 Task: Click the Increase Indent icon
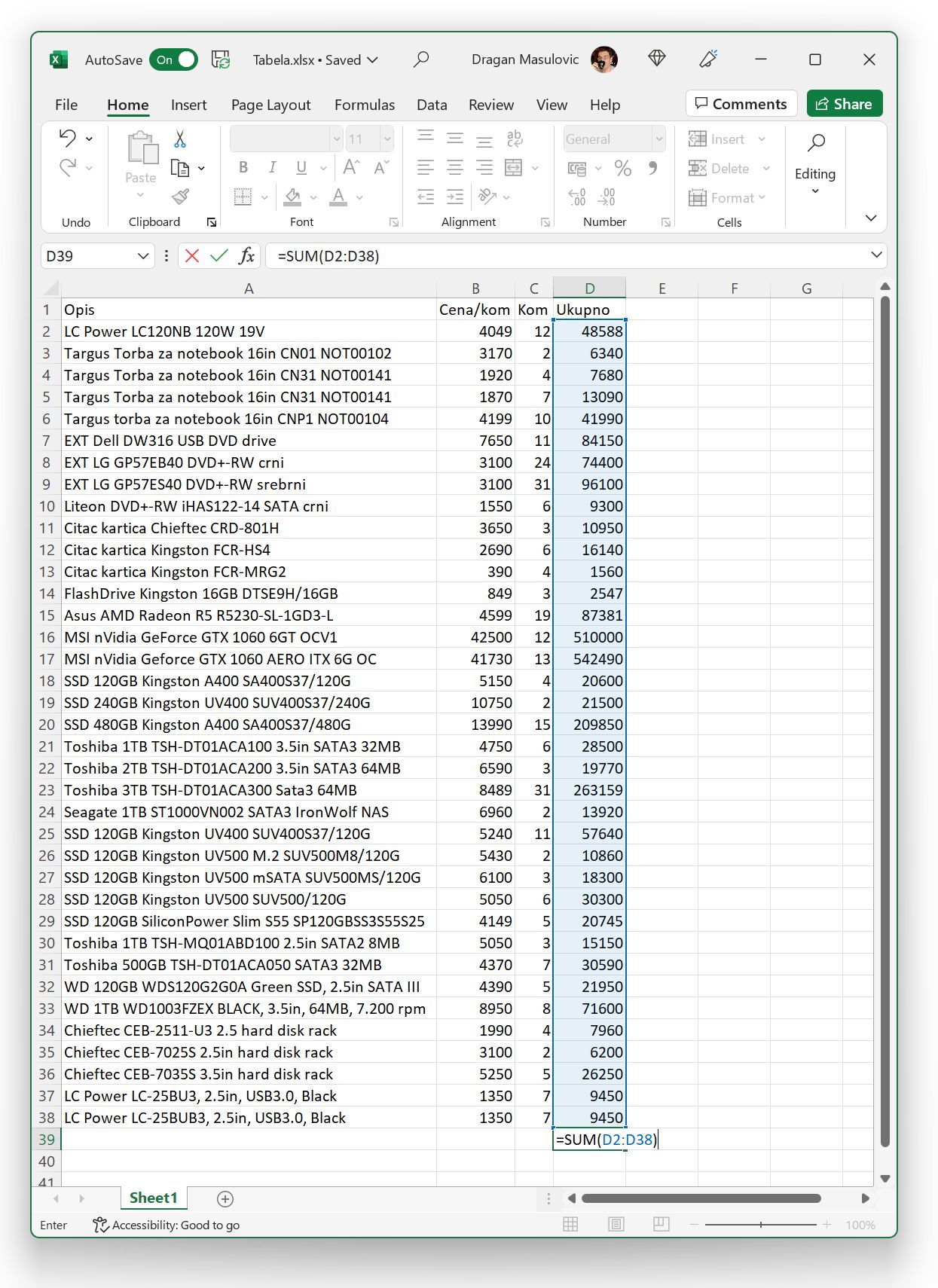coord(455,197)
